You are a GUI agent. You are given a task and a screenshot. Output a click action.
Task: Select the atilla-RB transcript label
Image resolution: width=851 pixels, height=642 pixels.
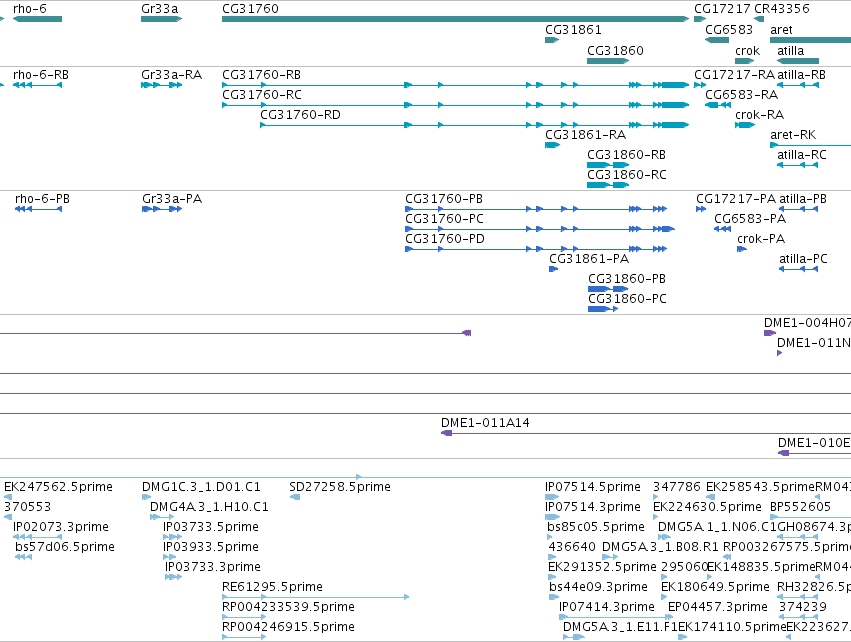801,75
